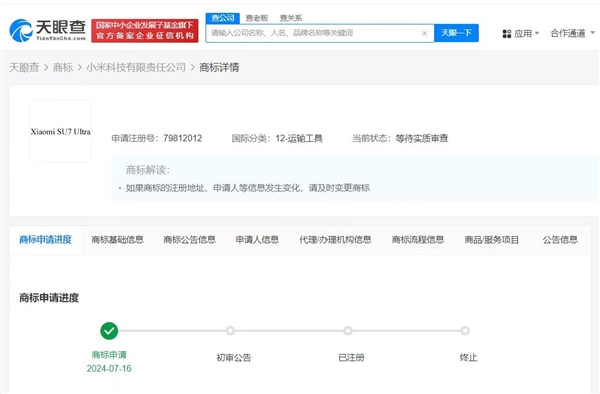The width and height of the screenshot is (600, 394).
Task: Click the 终止 progress step marker
Action: [x=465, y=331]
